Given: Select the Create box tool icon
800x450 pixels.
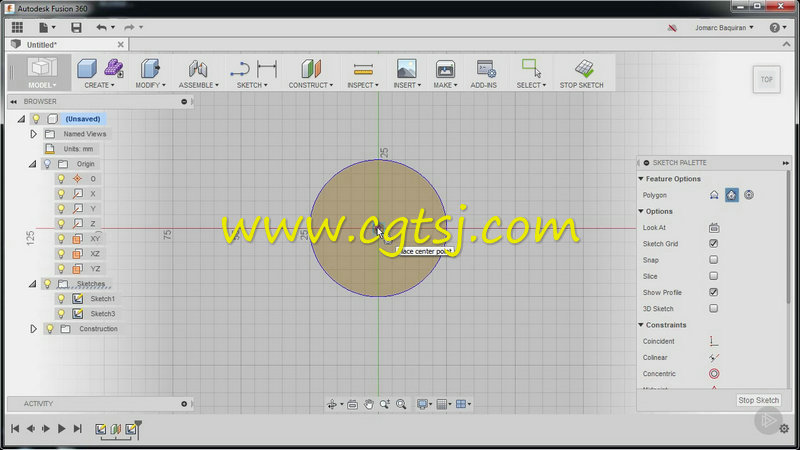Looking at the screenshot, I should [87, 68].
